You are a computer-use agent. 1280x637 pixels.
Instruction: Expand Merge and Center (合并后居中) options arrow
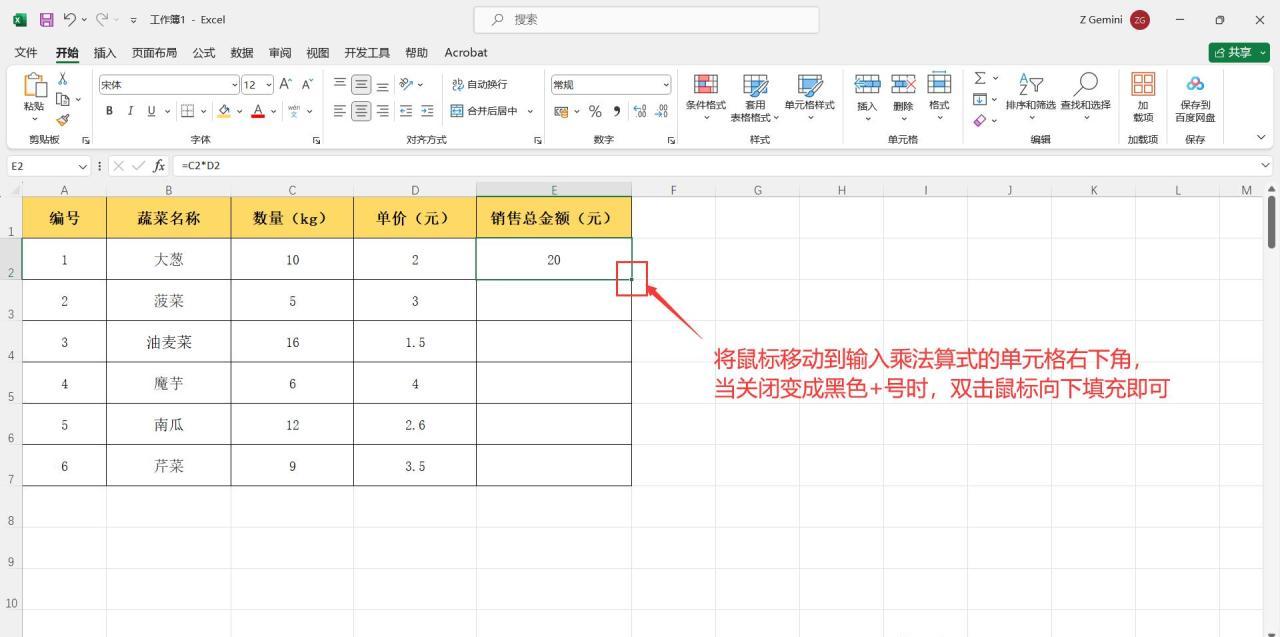[x=530, y=111]
